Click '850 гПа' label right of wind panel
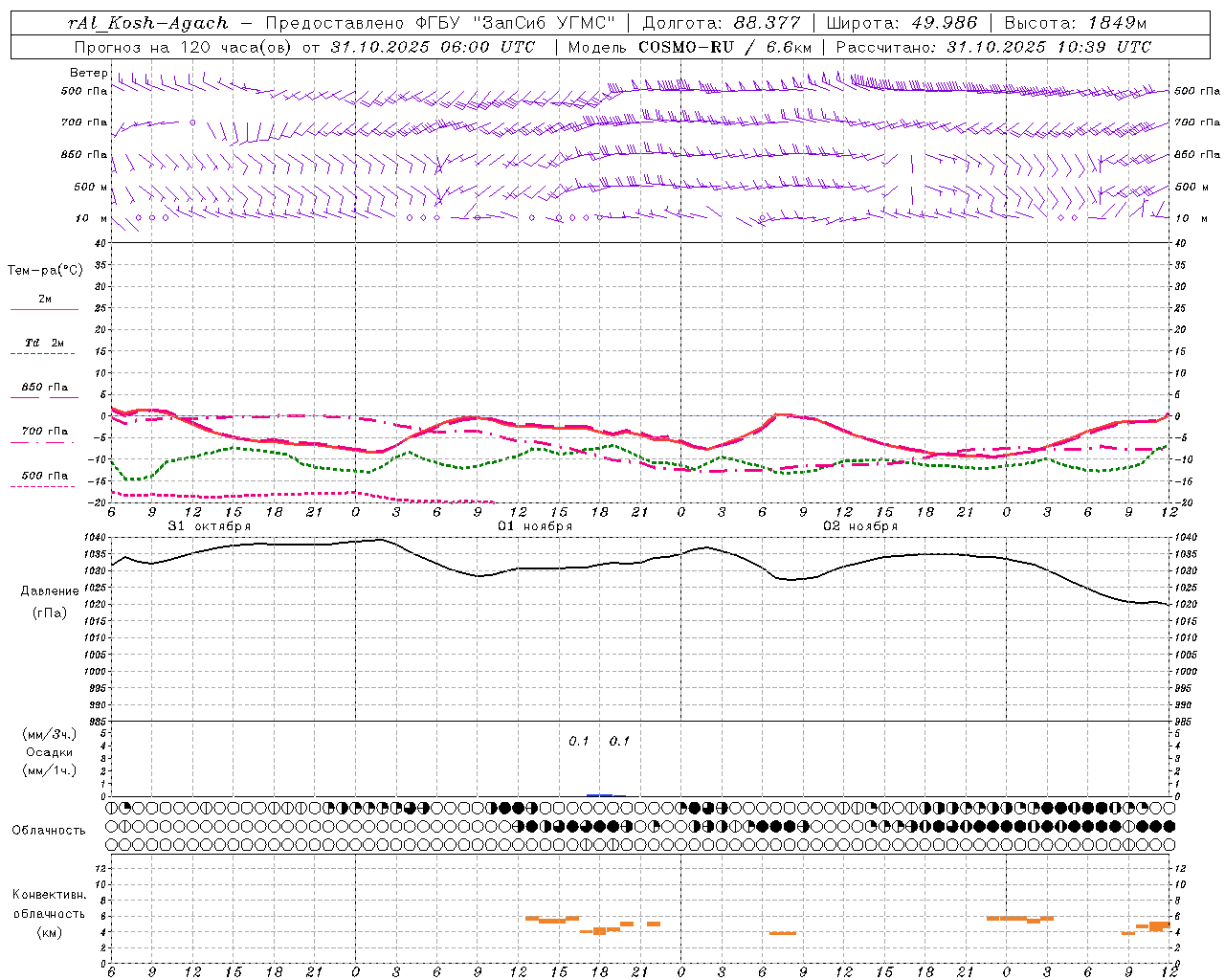 pyautogui.click(x=1197, y=154)
